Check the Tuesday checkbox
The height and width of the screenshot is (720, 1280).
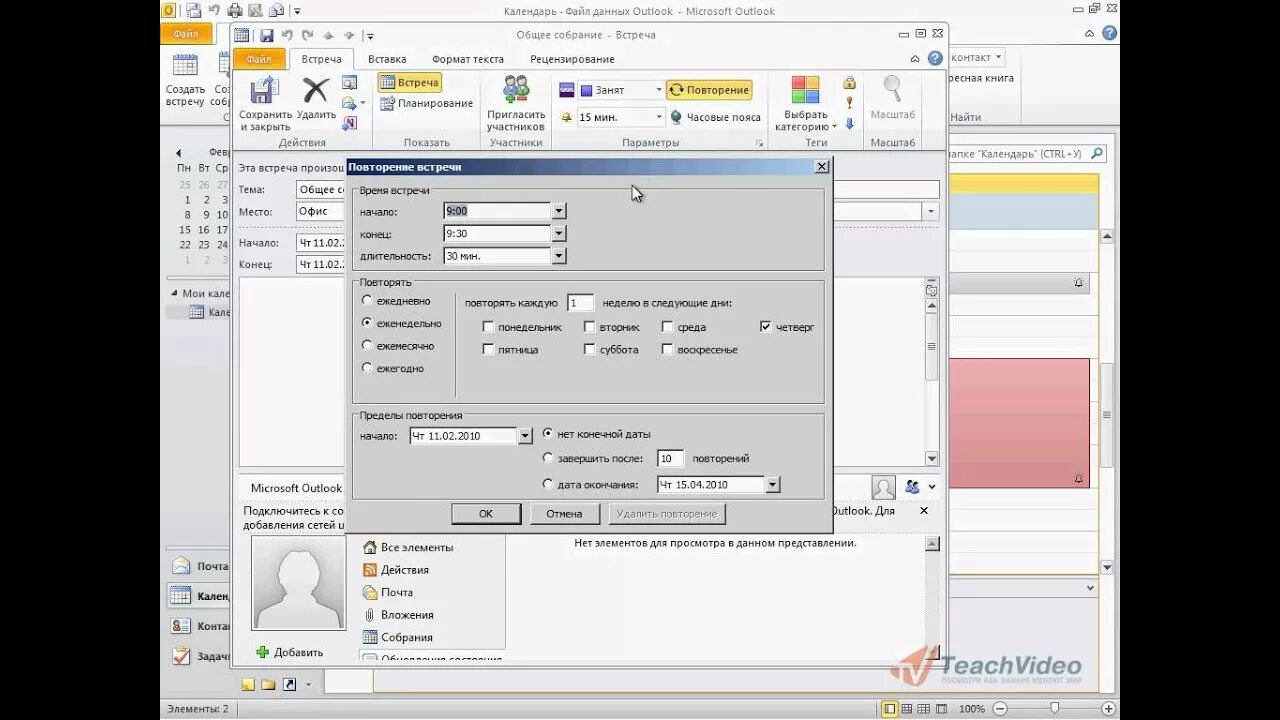click(590, 327)
